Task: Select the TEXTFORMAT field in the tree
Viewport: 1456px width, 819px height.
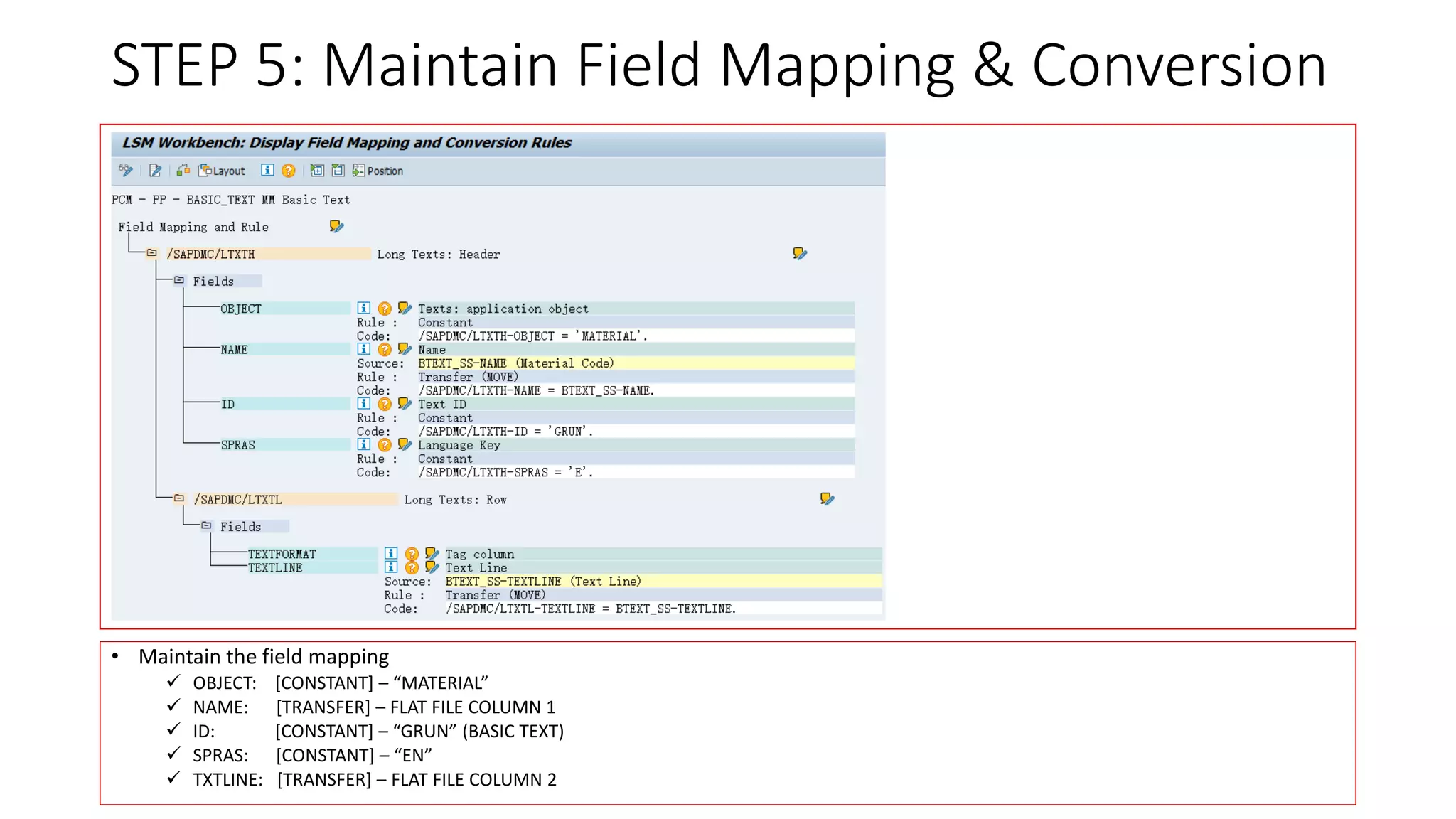Action: tap(282, 554)
